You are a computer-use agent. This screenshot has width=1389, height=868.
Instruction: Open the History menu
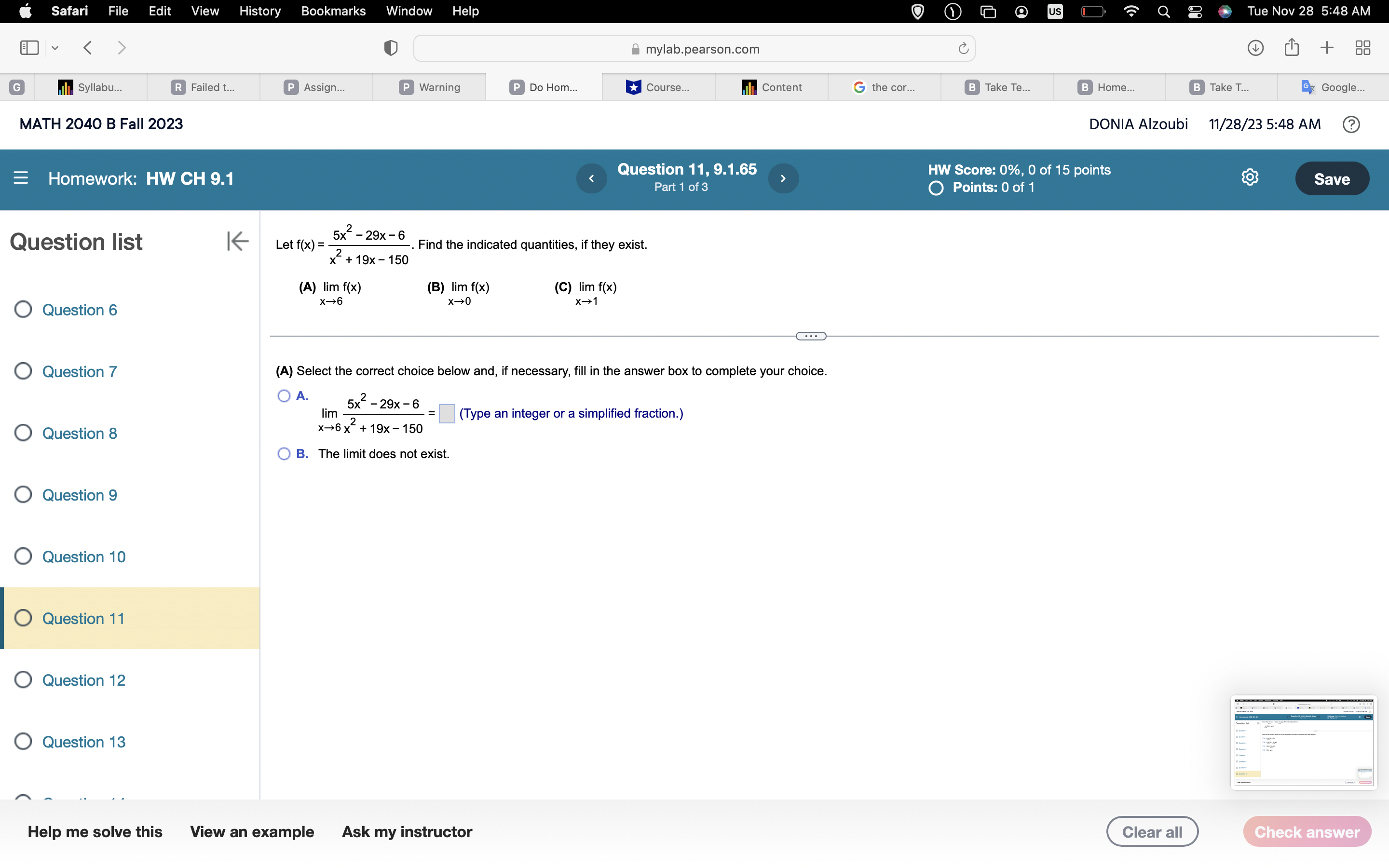coord(259,11)
